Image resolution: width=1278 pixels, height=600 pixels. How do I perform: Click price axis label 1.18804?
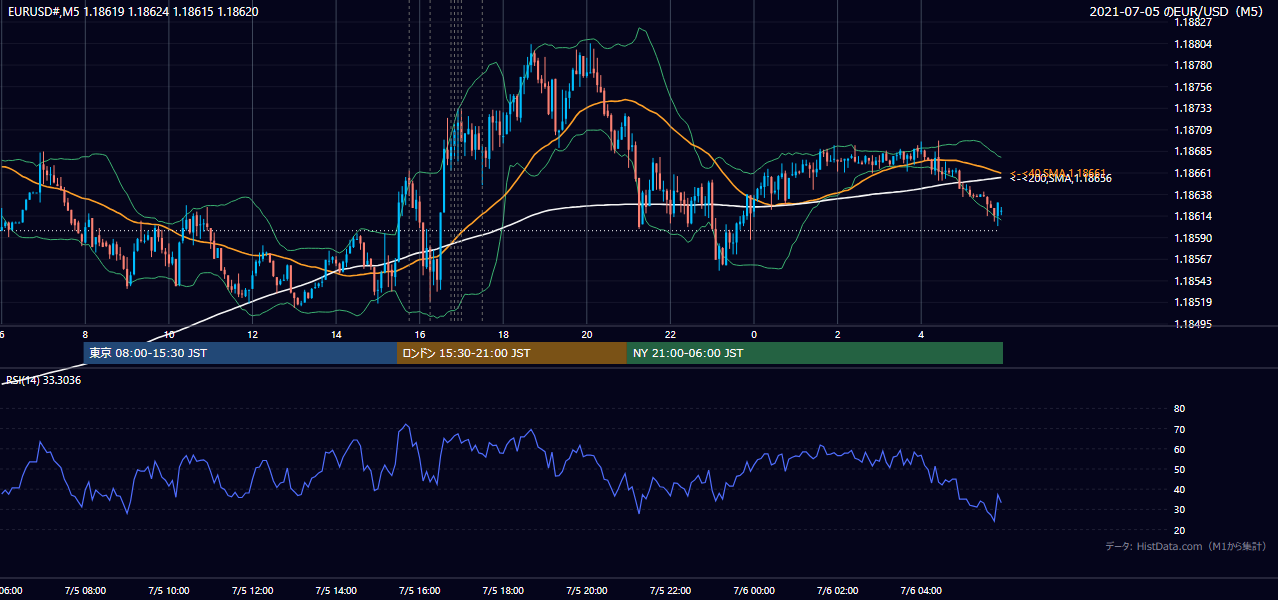click(x=1193, y=44)
